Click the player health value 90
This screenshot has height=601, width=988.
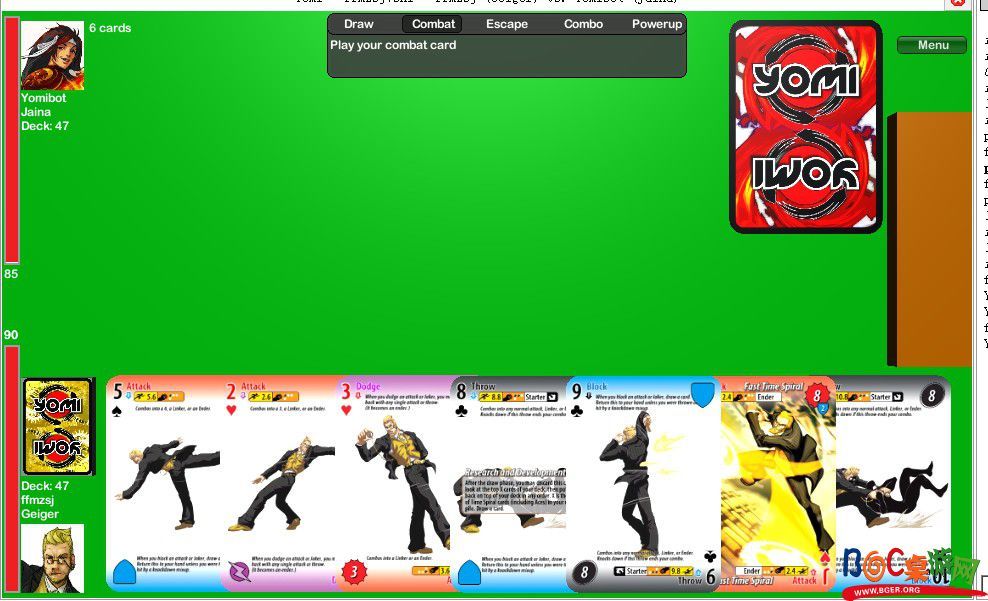[11, 335]
